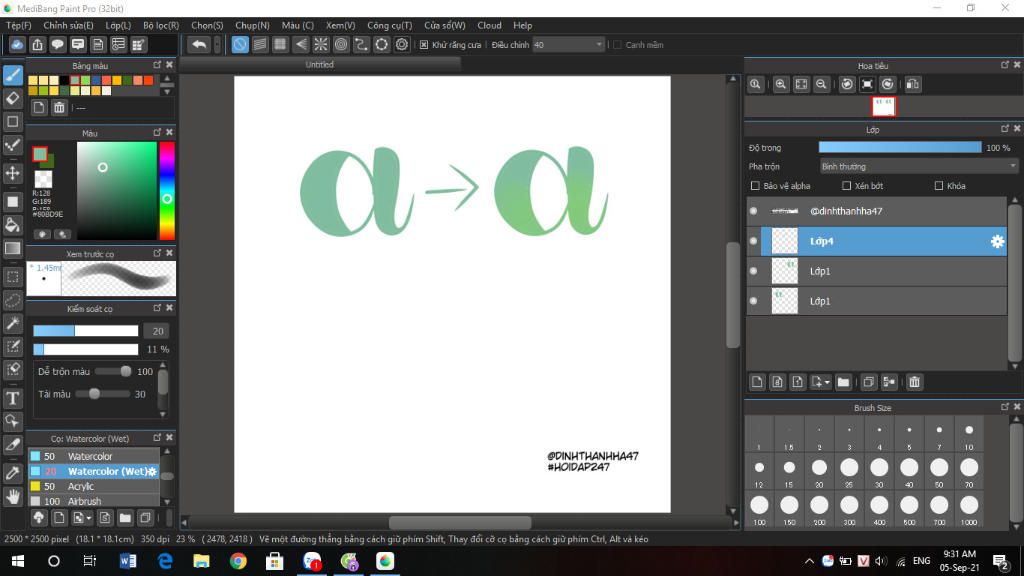This screenshot has width=1024, height=576.
Task: Enable the concentric circle snap guide
Action: 341,44
